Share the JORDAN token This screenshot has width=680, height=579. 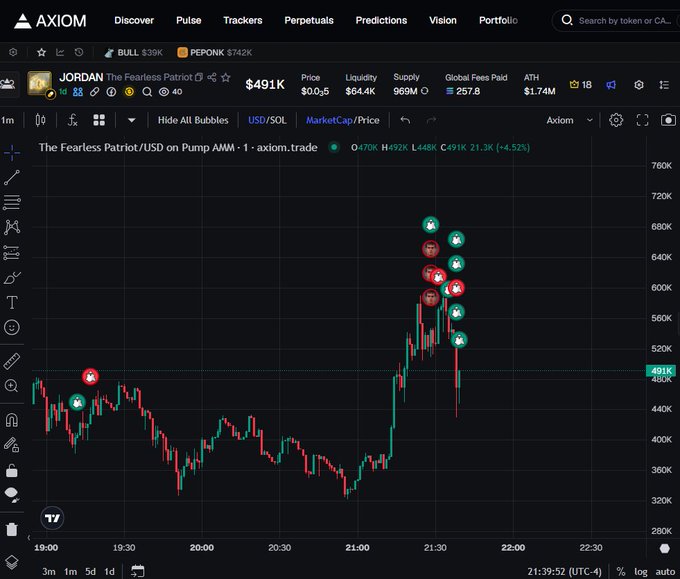tap(212, 77)
